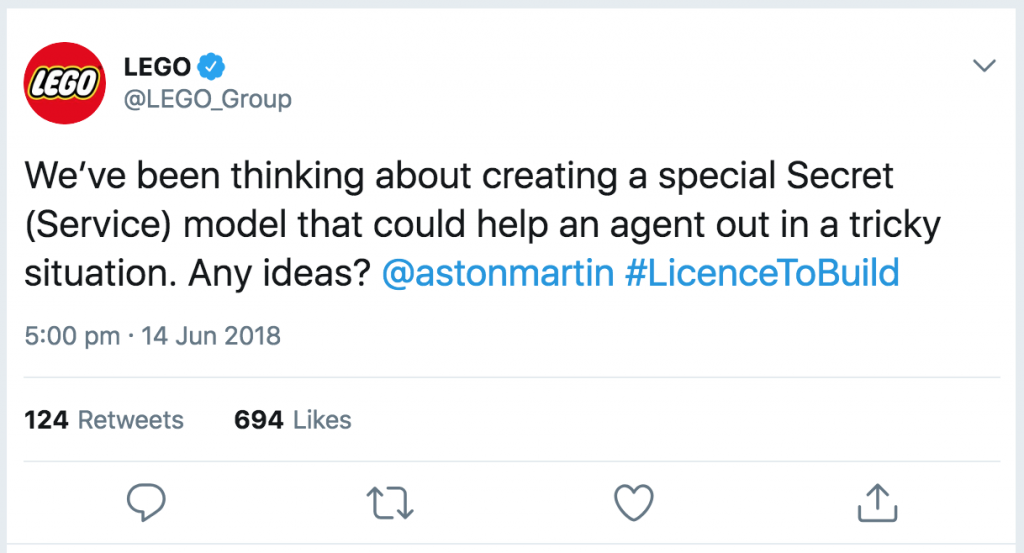This screenshot has height=553, width=1024.
Task: Click the tweet's first line about Secret model
Action: tap(458, 176)
